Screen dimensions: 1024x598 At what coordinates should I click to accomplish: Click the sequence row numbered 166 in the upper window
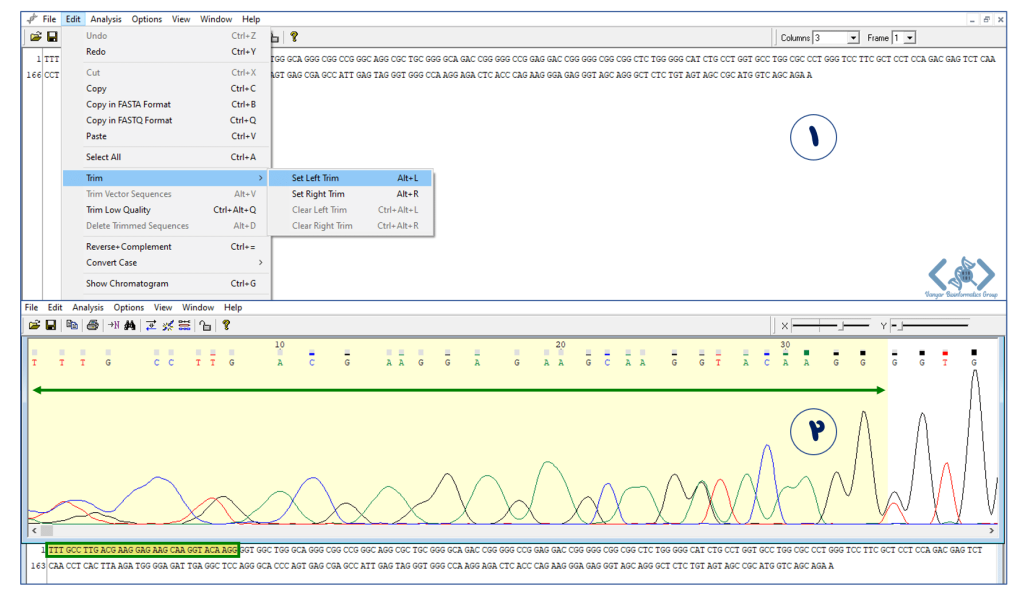419,75
